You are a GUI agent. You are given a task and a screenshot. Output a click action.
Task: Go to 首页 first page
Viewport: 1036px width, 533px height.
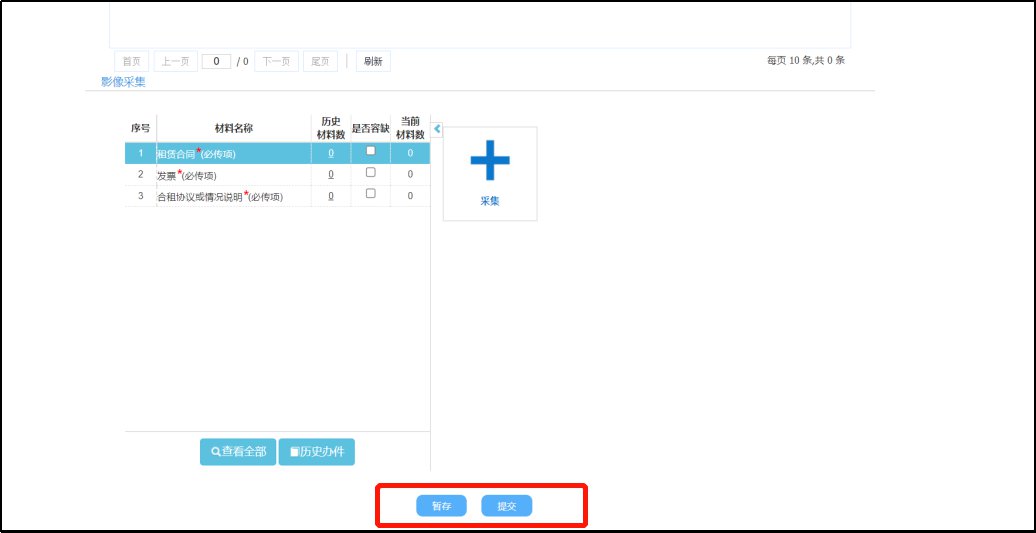point(131,62)
